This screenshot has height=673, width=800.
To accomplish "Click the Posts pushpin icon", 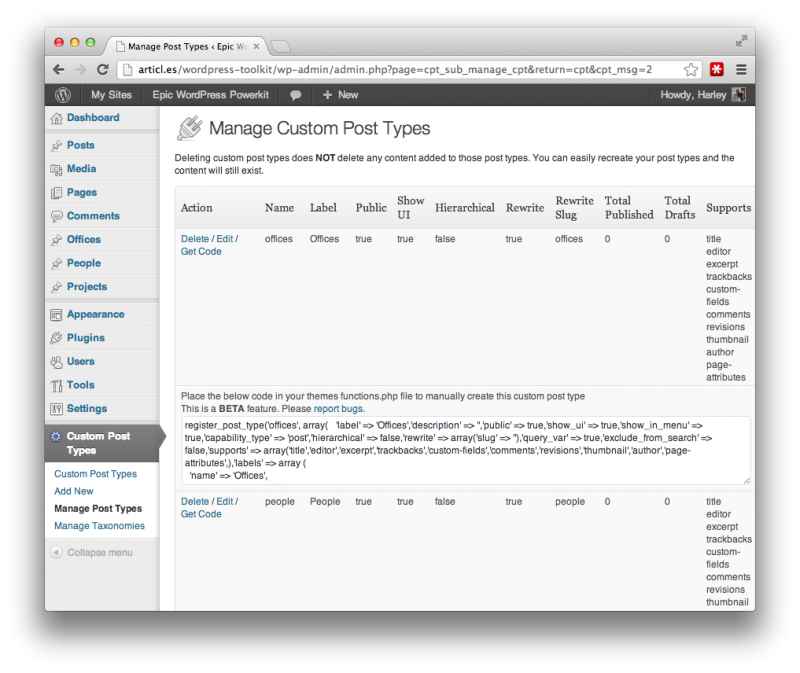I will pos(56,145).
